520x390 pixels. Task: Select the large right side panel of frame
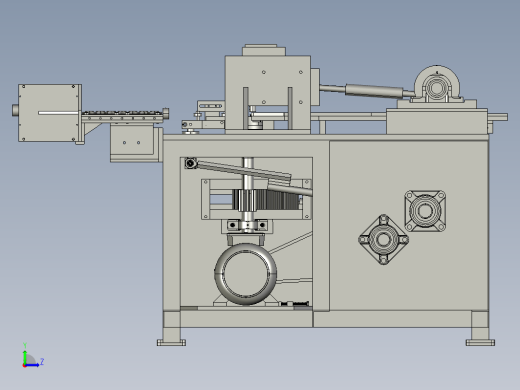409,226
